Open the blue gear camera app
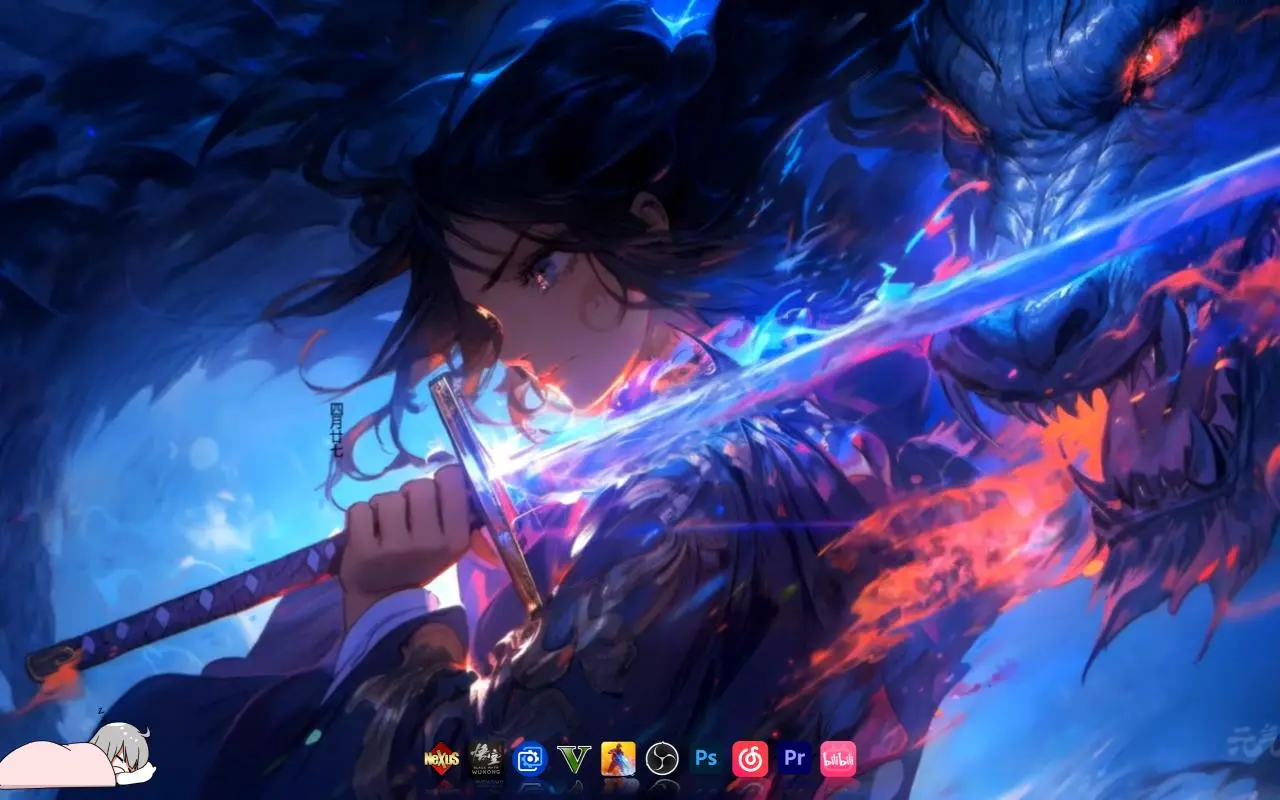Image resolution: width=1280 pixels, height=800 pixels. tap(530, 759)
